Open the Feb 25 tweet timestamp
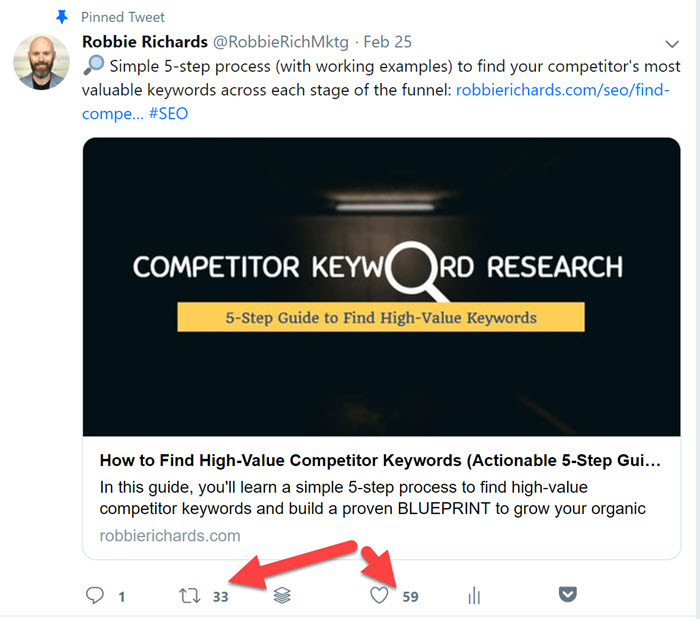Viewport: 700px width, 619px height. pyautogui.click(x=390, y=43)
